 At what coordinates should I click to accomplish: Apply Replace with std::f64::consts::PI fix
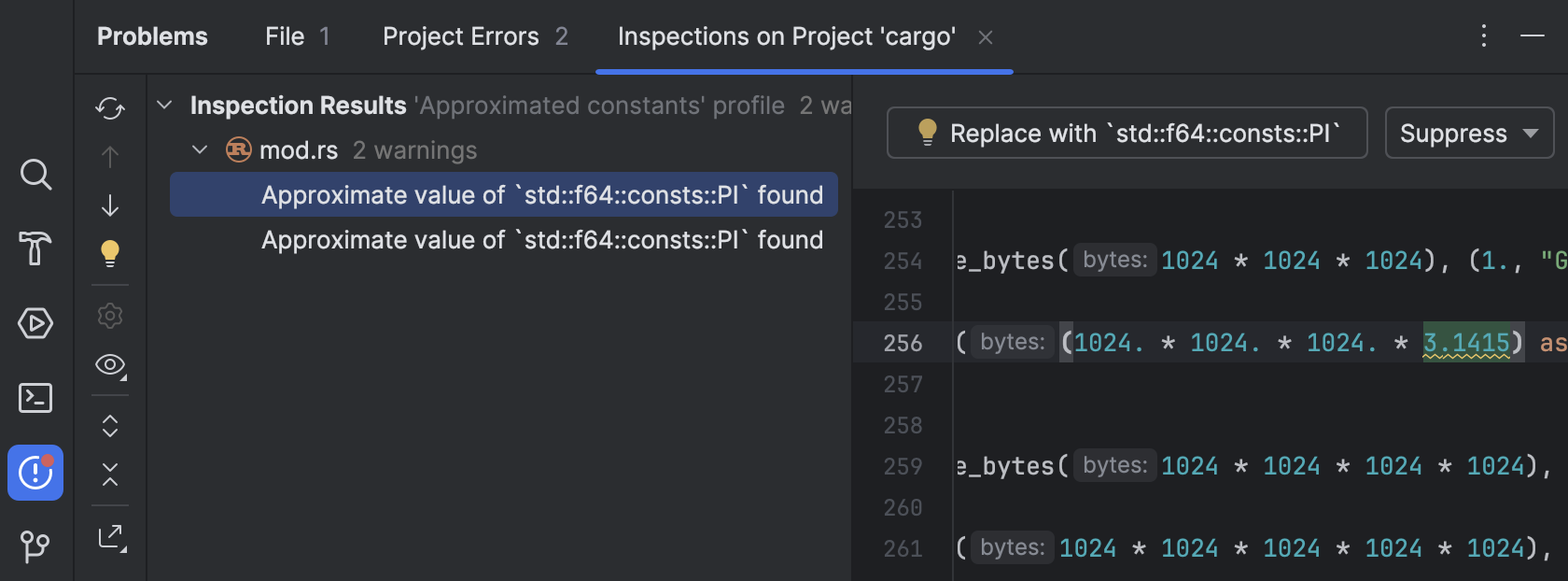pyautogui.click(x=1127, y=134)
